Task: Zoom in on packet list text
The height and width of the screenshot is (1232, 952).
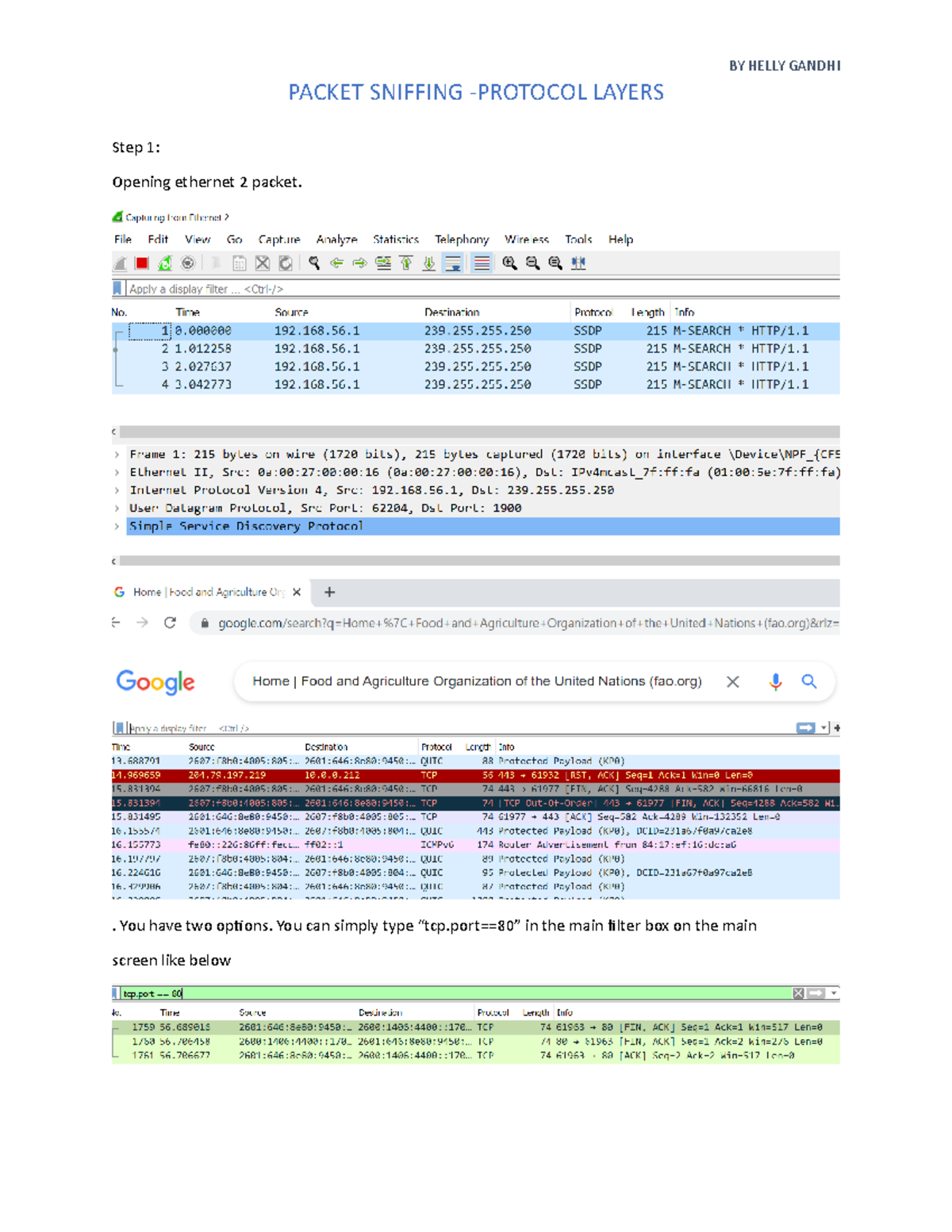Action: 509,262
